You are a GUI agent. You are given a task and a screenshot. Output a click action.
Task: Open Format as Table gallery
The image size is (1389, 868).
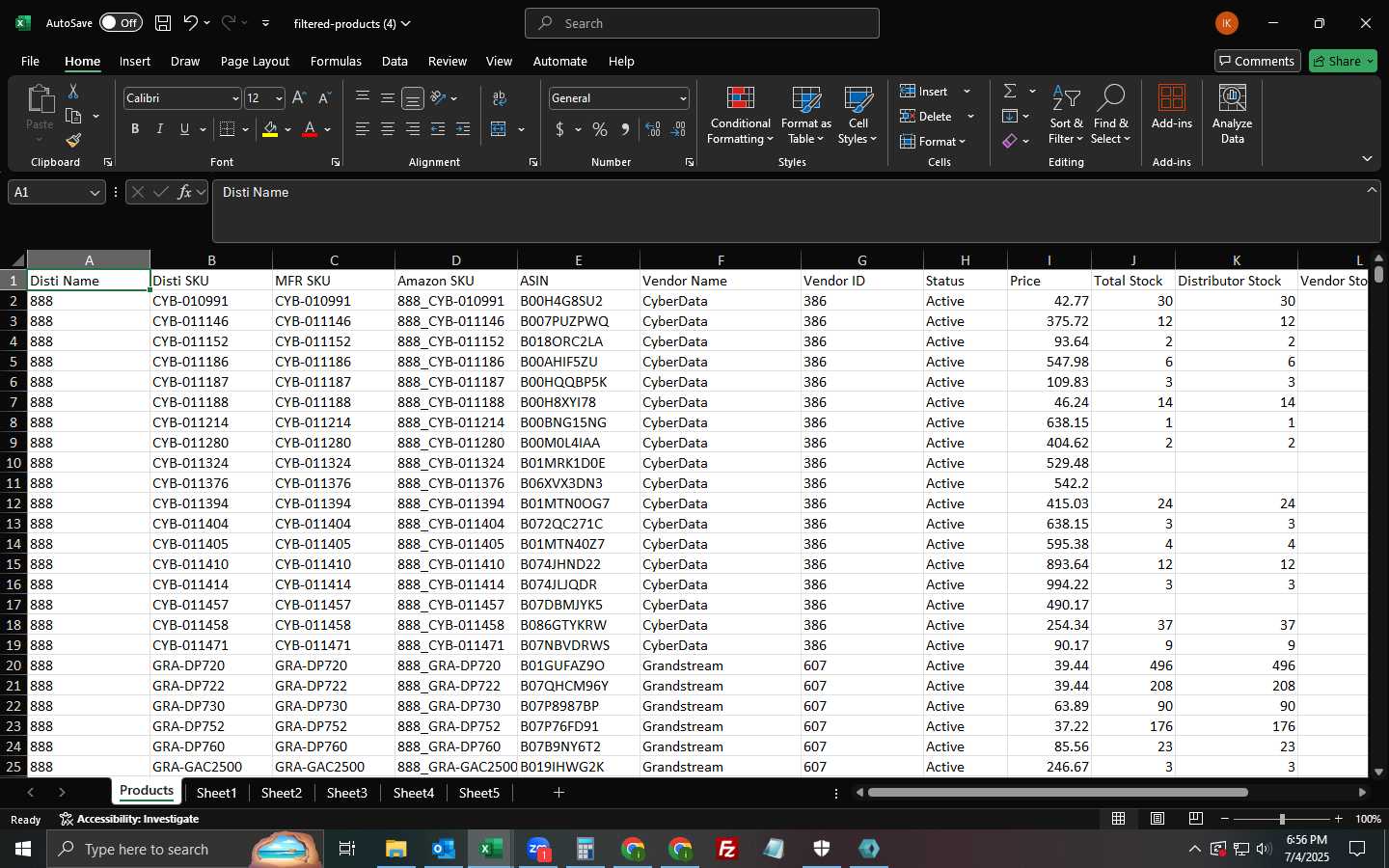click(805, 116)
